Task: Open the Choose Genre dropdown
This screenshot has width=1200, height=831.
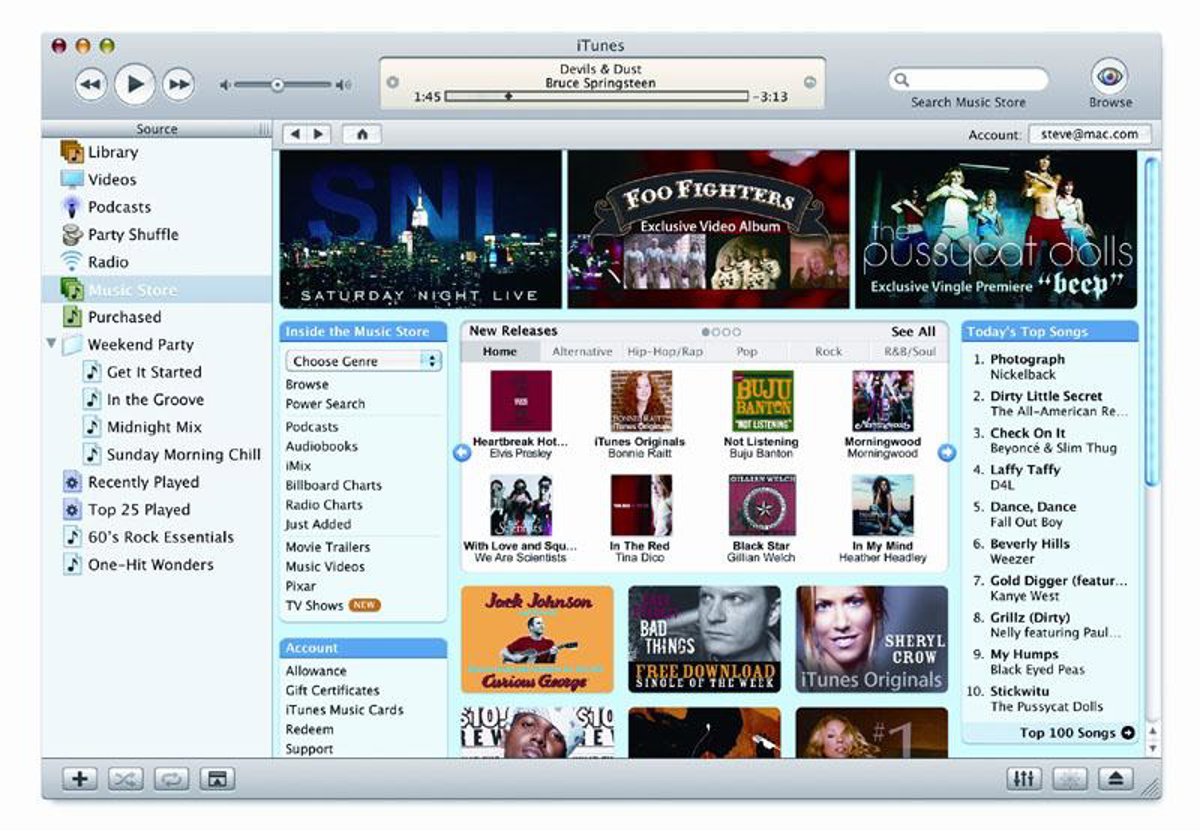Action: pyautogui.click(x=364, y=361)
